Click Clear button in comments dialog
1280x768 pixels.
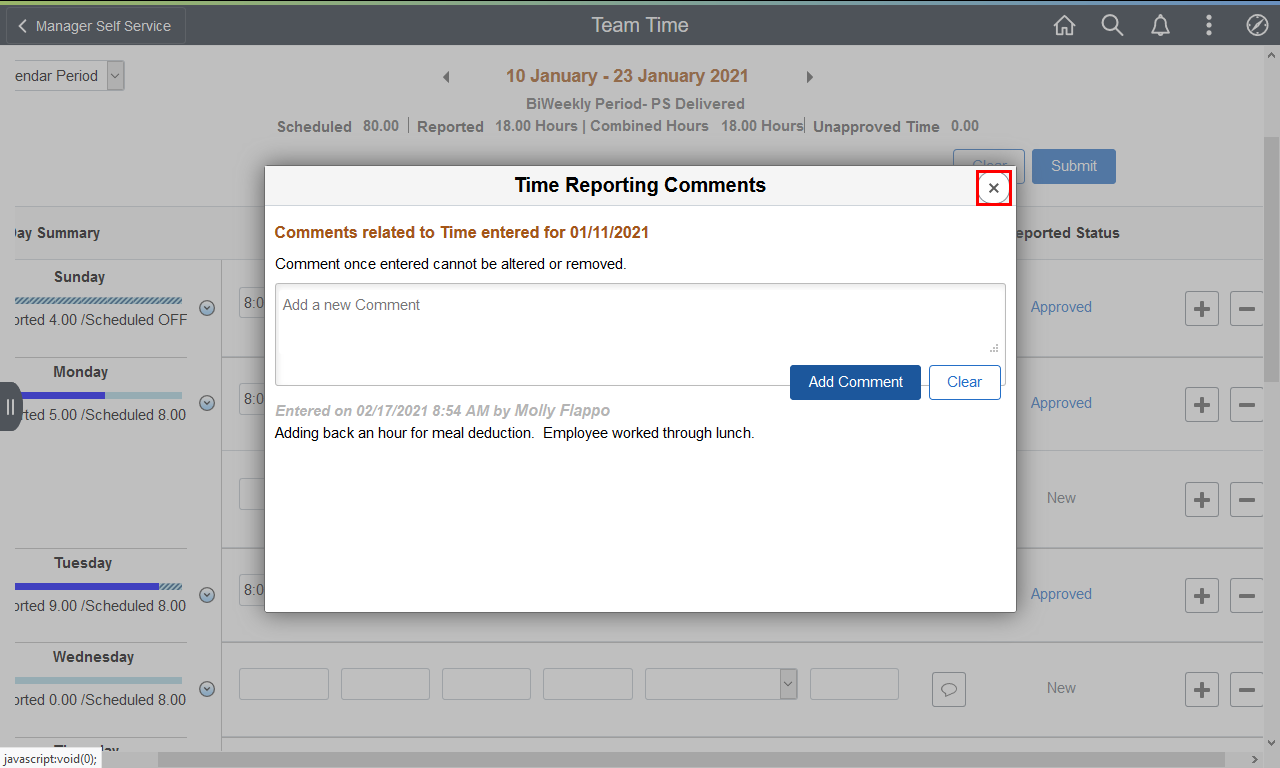click(x=964, y=382)
